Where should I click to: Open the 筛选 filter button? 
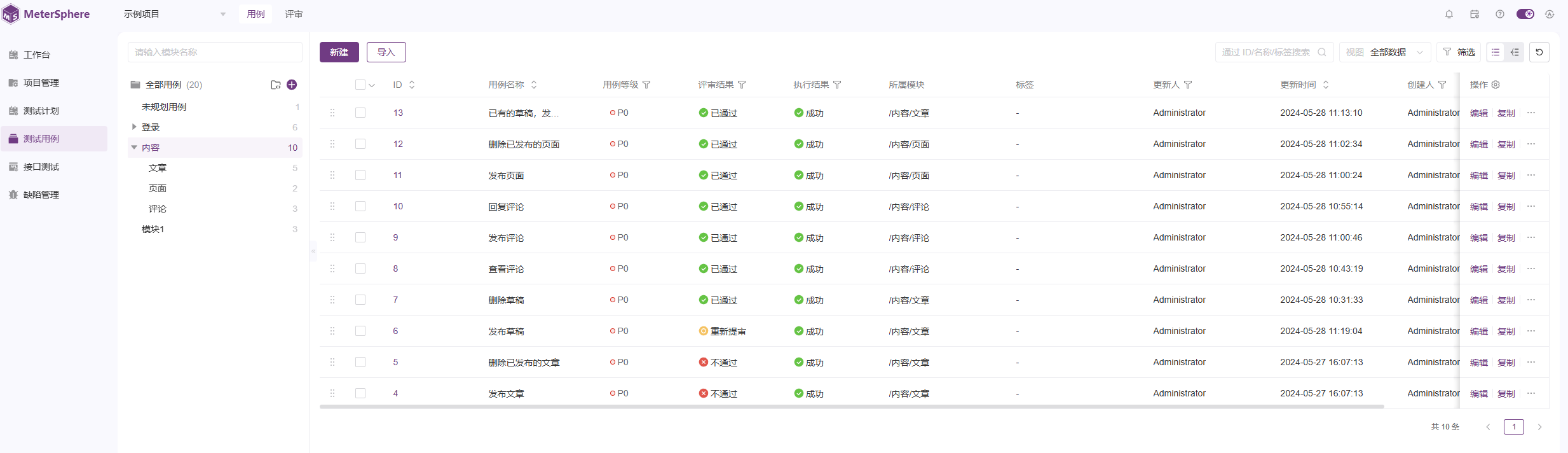[x=1459, y=52]
